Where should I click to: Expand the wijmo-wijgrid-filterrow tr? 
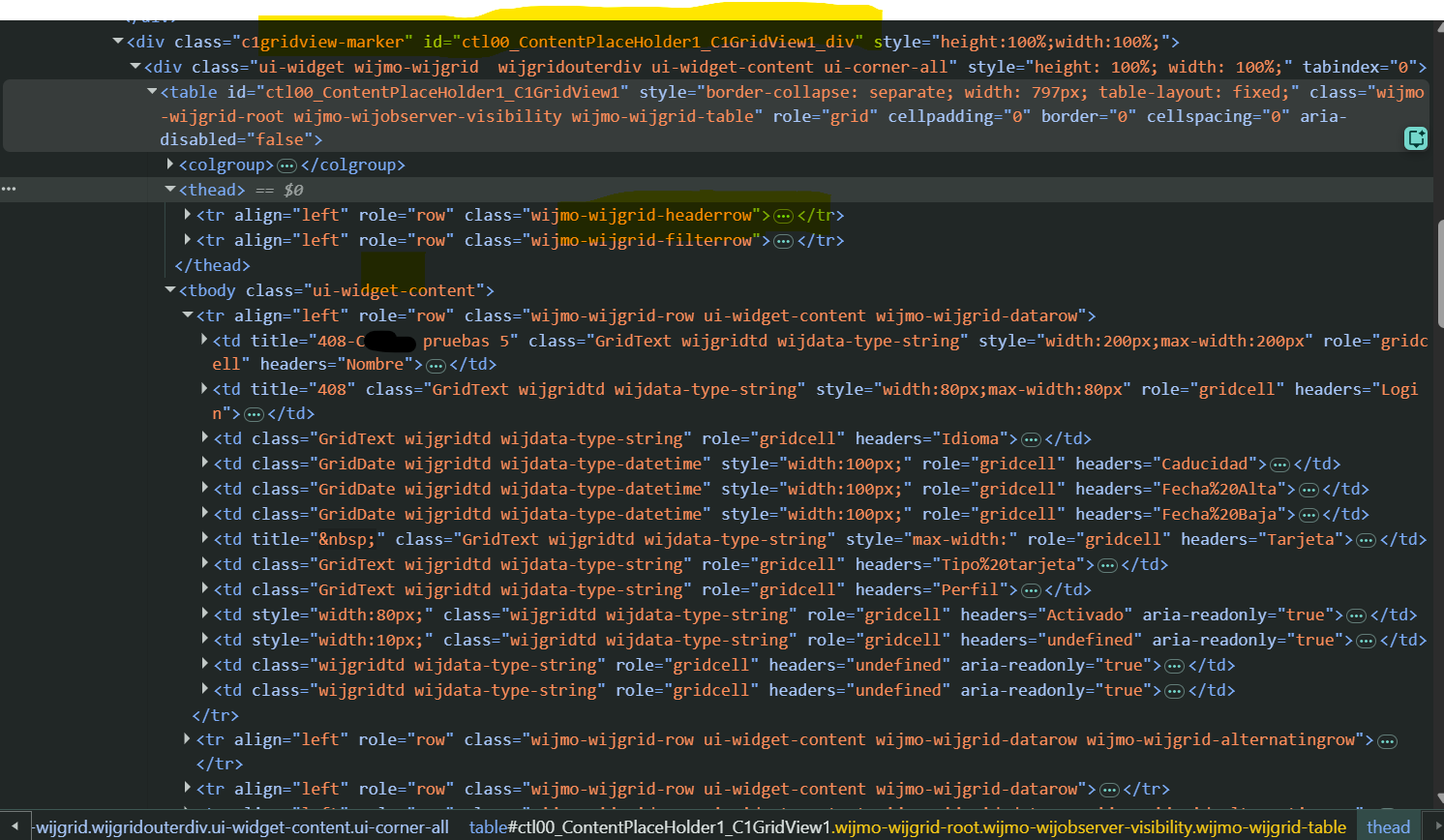click(x=188, y=239)
